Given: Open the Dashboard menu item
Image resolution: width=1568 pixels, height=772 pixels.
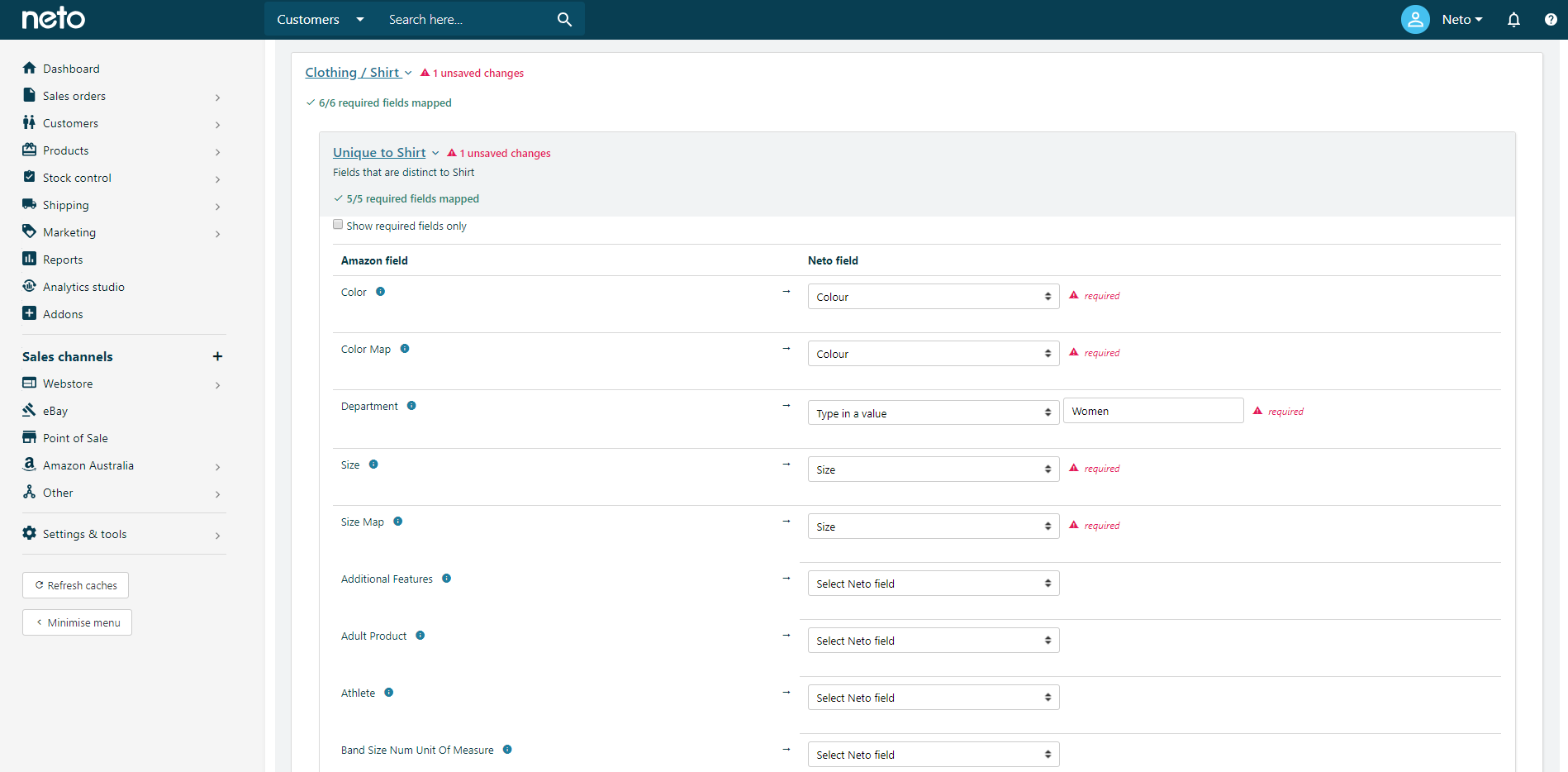Looking at the screenshot, I should pos(71,69).
